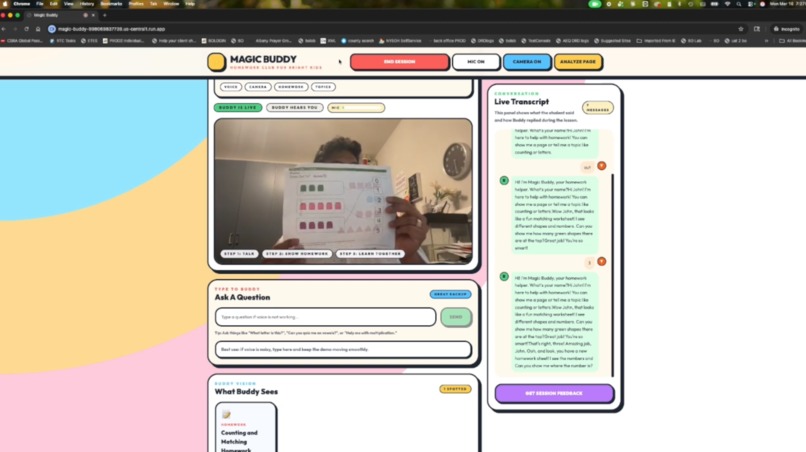This screenshot has width=806, height=452.
Task: Toggle the Camera On button
Action: click(x=527, y=62)
